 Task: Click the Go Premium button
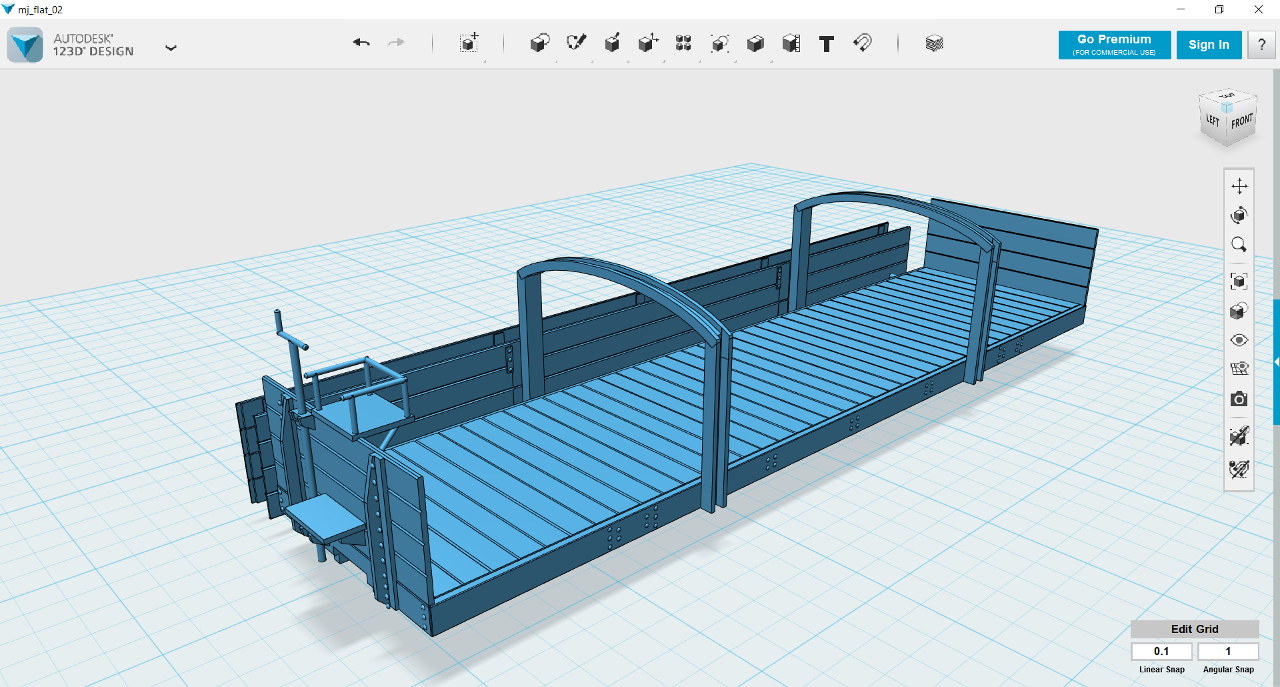[x=1114, y=45]
